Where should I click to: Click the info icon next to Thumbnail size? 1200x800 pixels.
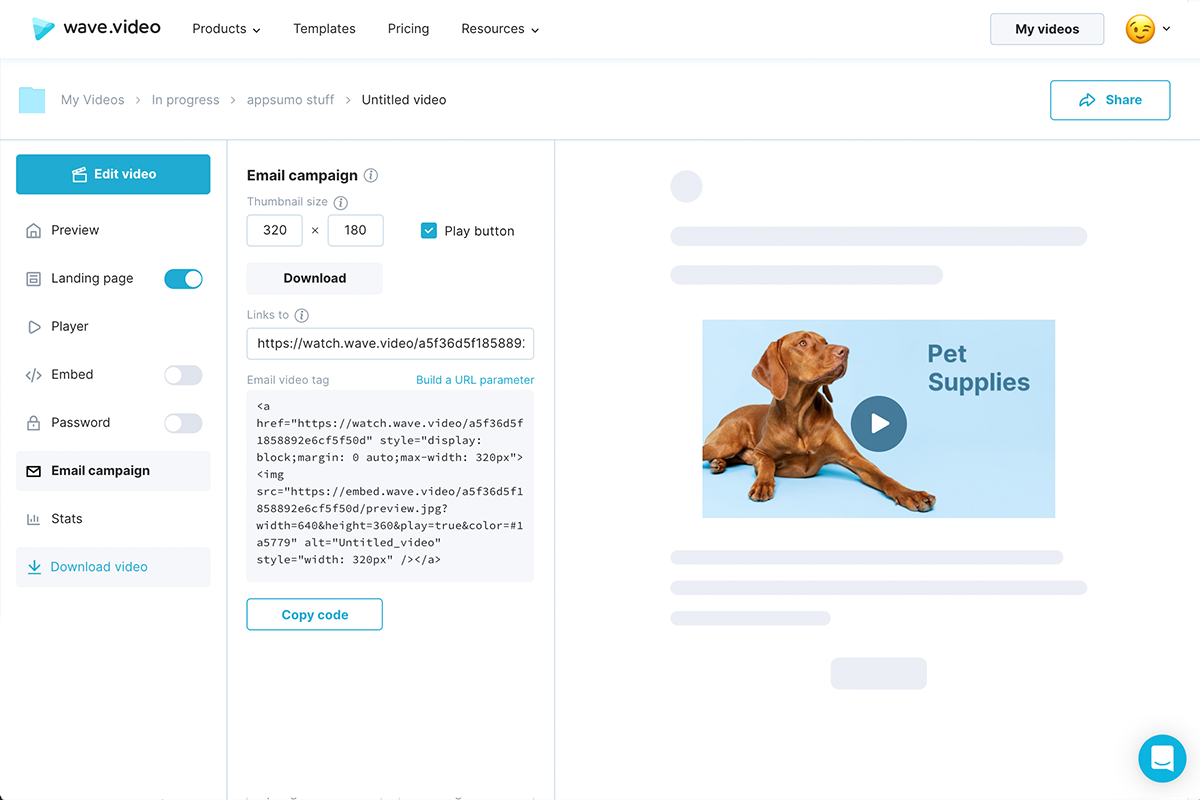click(340, 203)
